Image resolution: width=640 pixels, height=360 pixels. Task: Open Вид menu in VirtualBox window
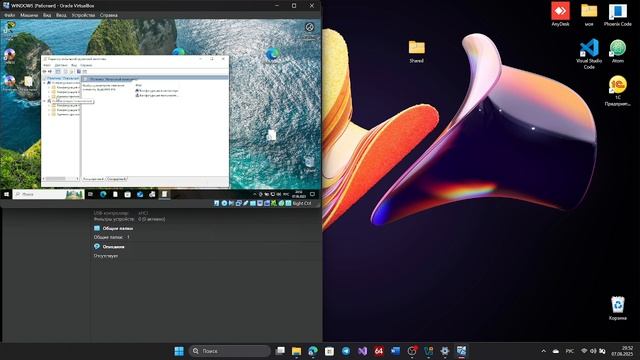47,15
